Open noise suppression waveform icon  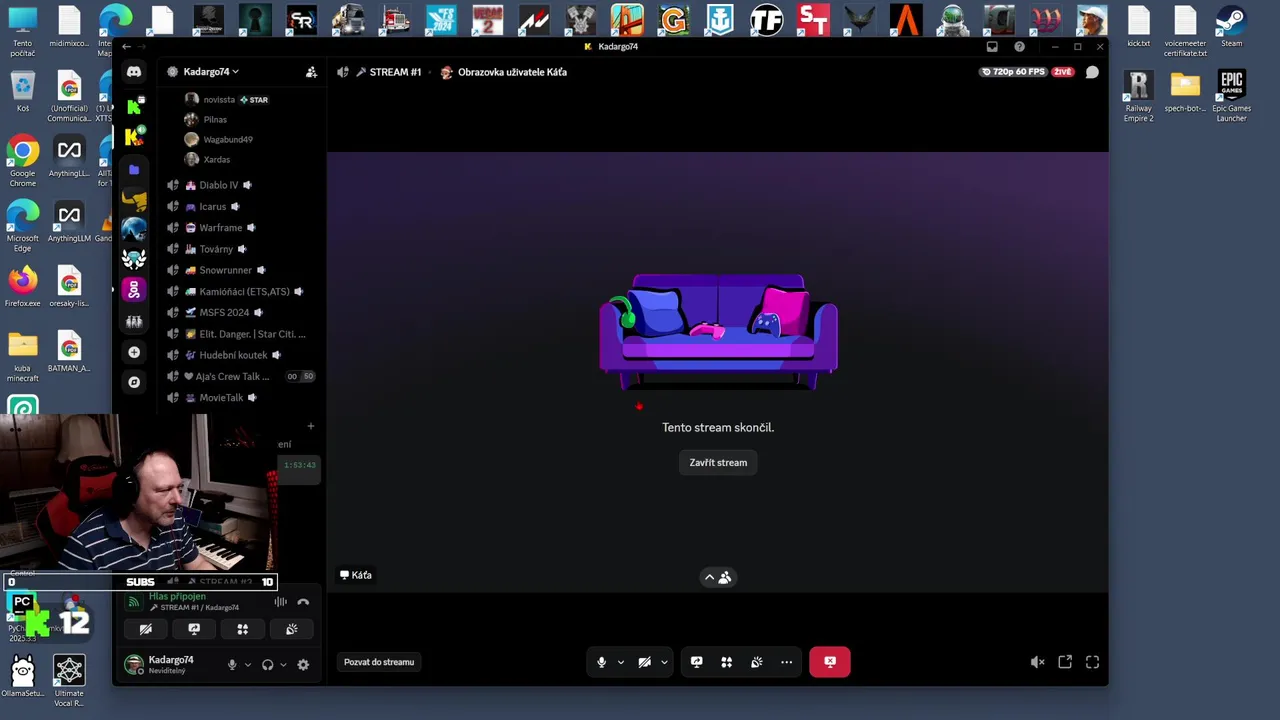tap(281, 602)
